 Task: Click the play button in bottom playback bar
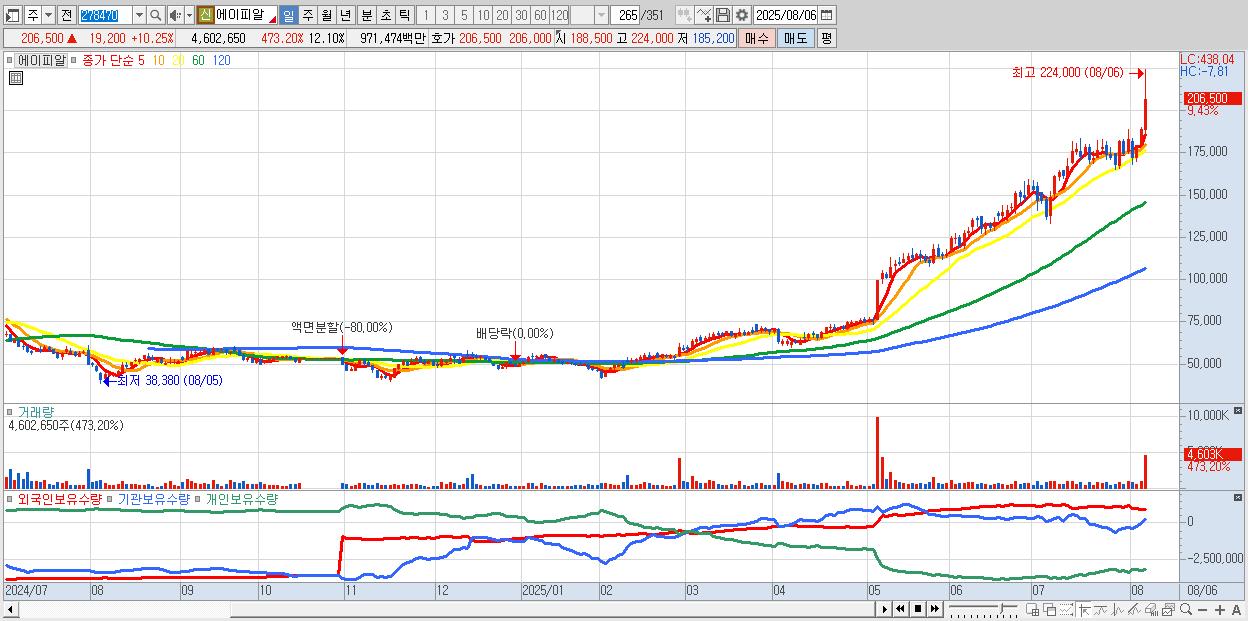tap(884, 609)
